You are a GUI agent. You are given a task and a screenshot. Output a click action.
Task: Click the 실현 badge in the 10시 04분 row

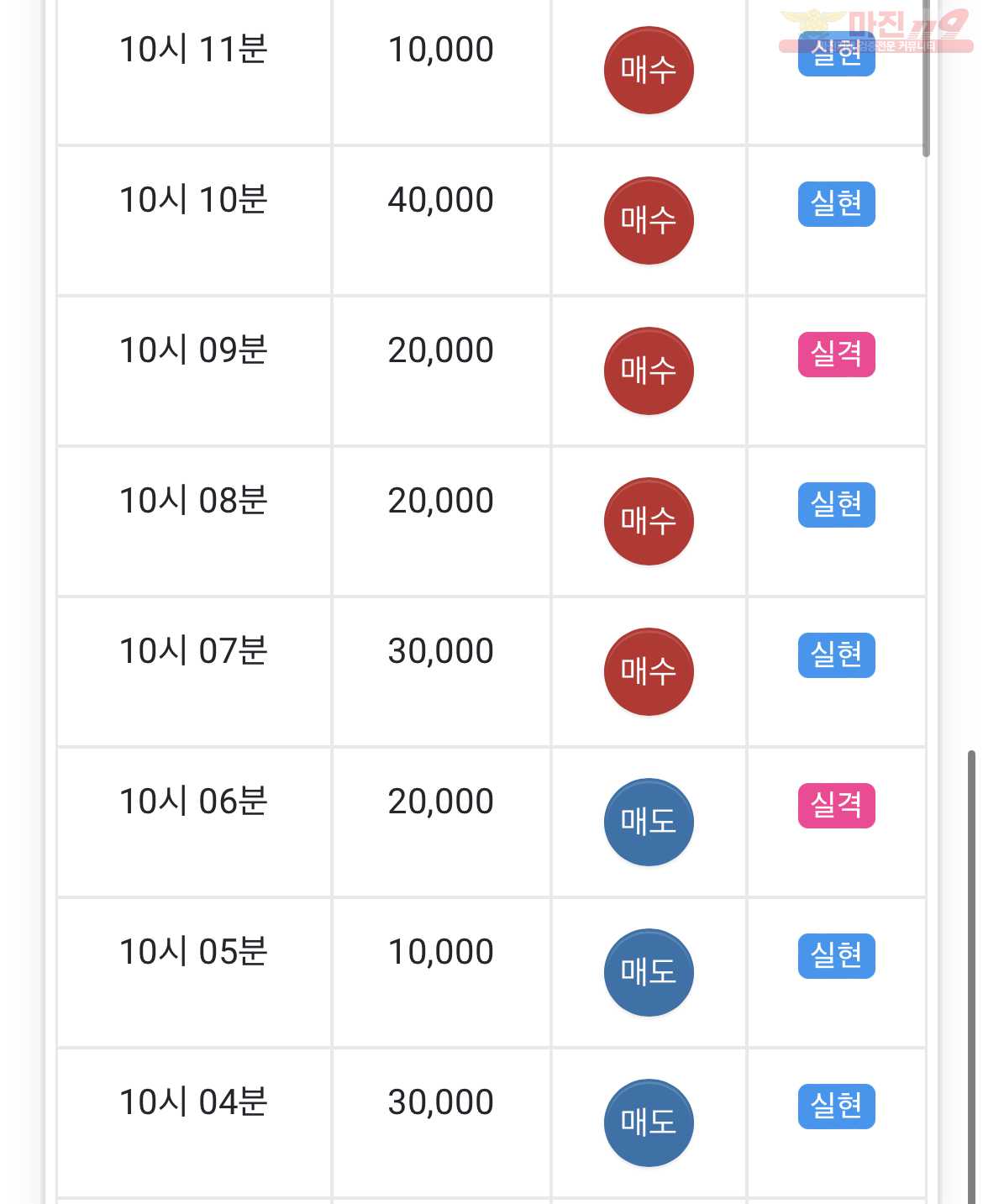tap(837, 1107)
